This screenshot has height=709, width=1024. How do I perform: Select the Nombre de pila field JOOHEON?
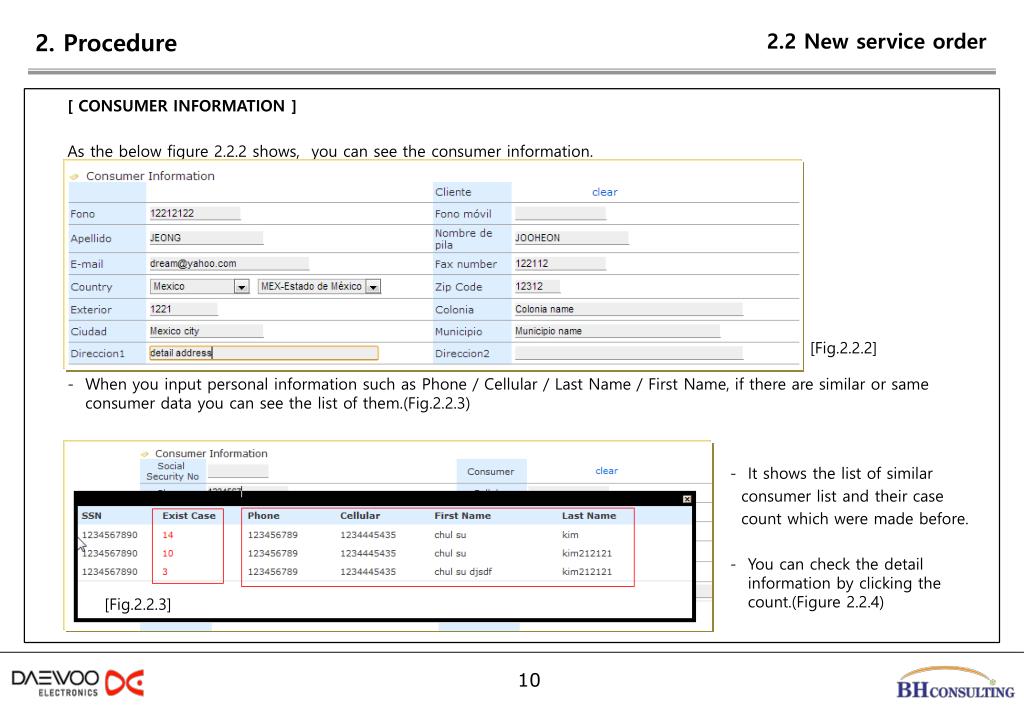(x=571, y=238)
